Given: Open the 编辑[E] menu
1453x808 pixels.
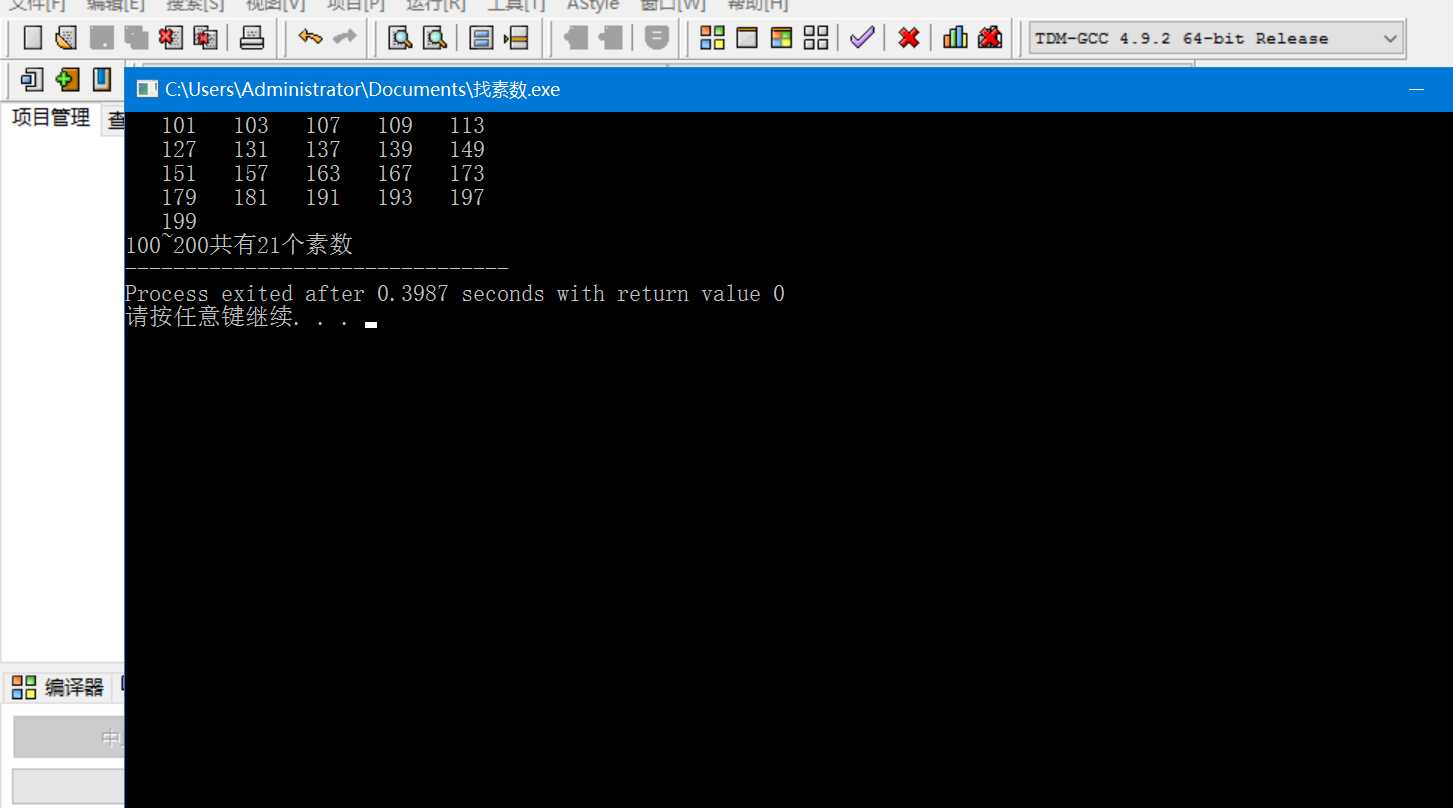Looking at the screenshot, I should click(115, 5).
